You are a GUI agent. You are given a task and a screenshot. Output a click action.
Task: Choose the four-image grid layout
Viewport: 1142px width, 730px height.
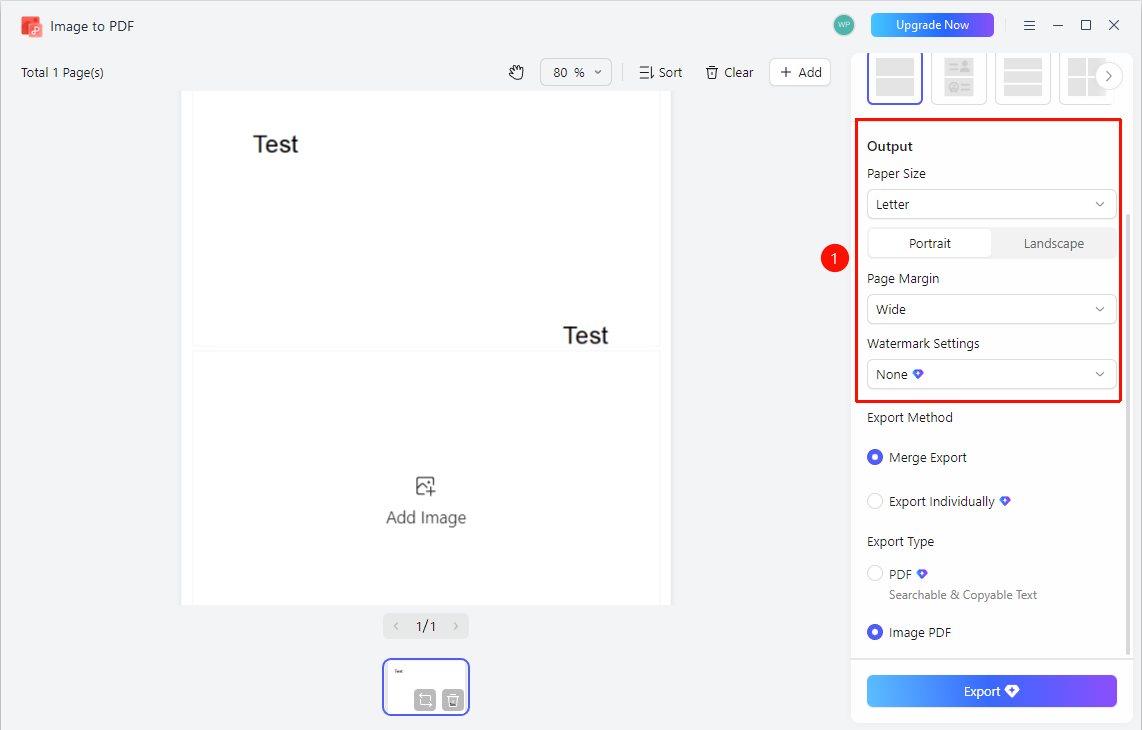pyautogui.click(x=1080, y=78)
